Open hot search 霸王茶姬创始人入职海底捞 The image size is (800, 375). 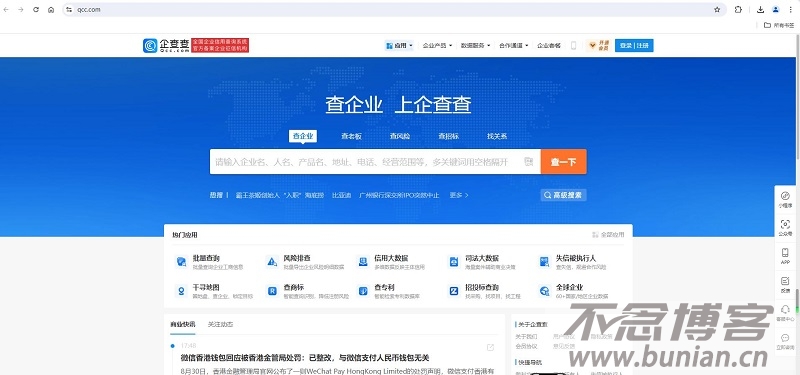280,195
